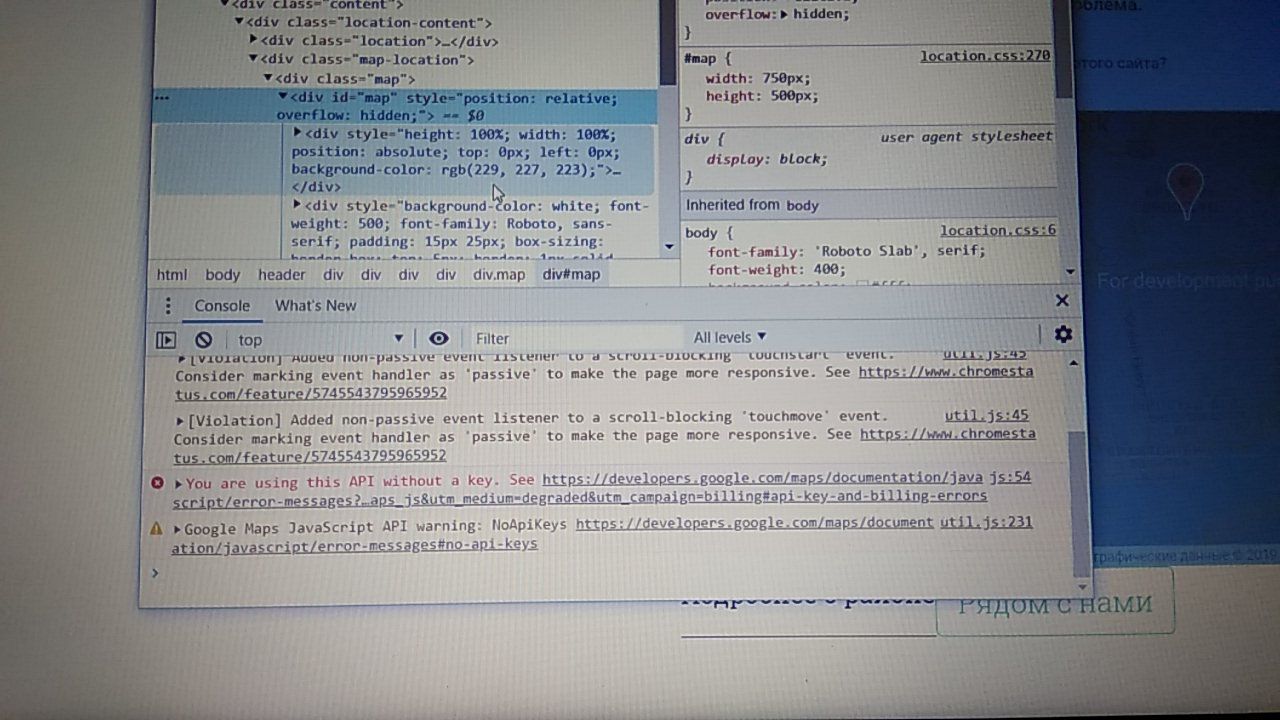
Task: Open util.js:45 link on touchmove violation
Action: [x=986, y=415]
